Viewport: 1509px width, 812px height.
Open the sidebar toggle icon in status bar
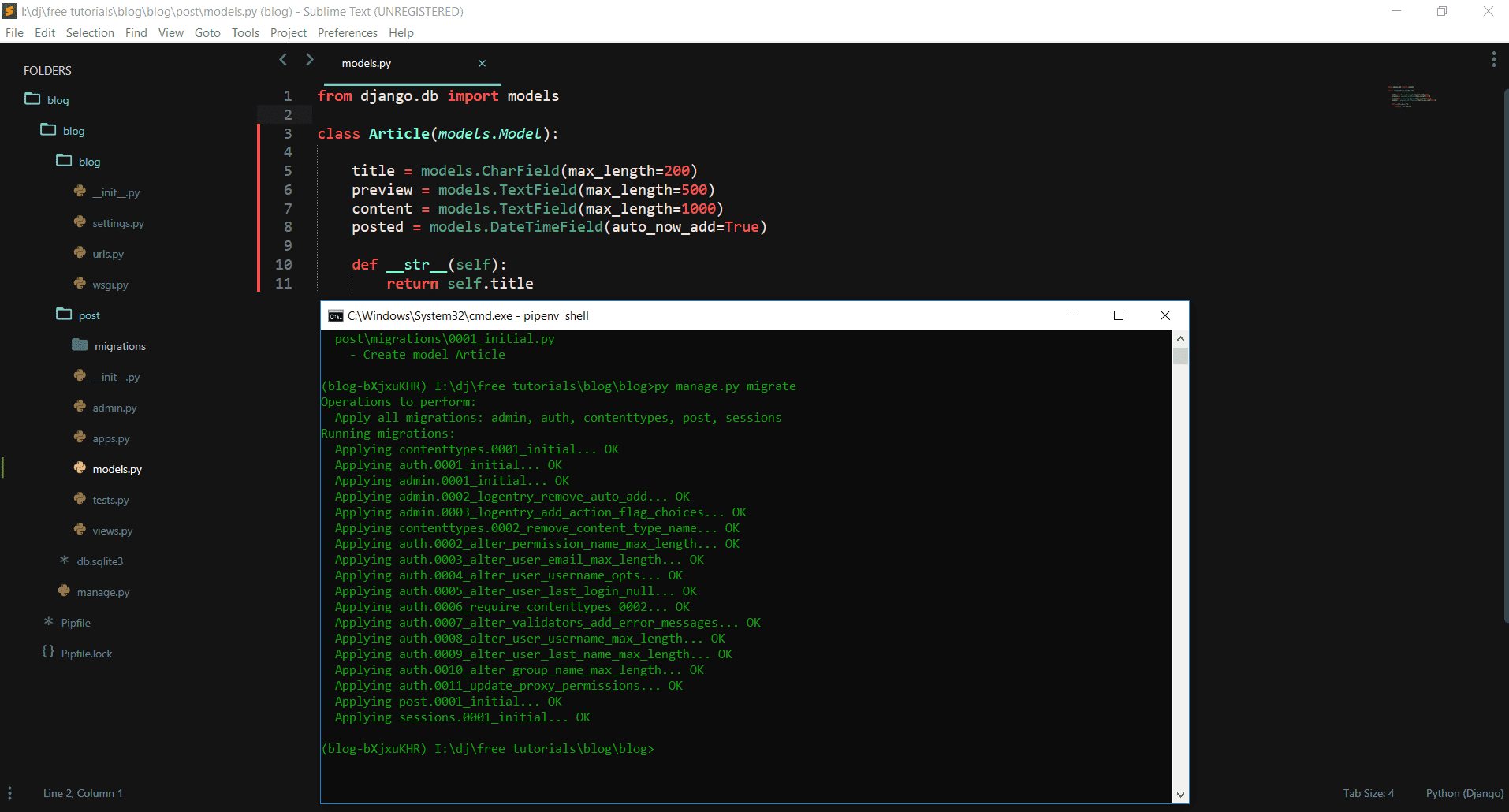coord(9,793)
